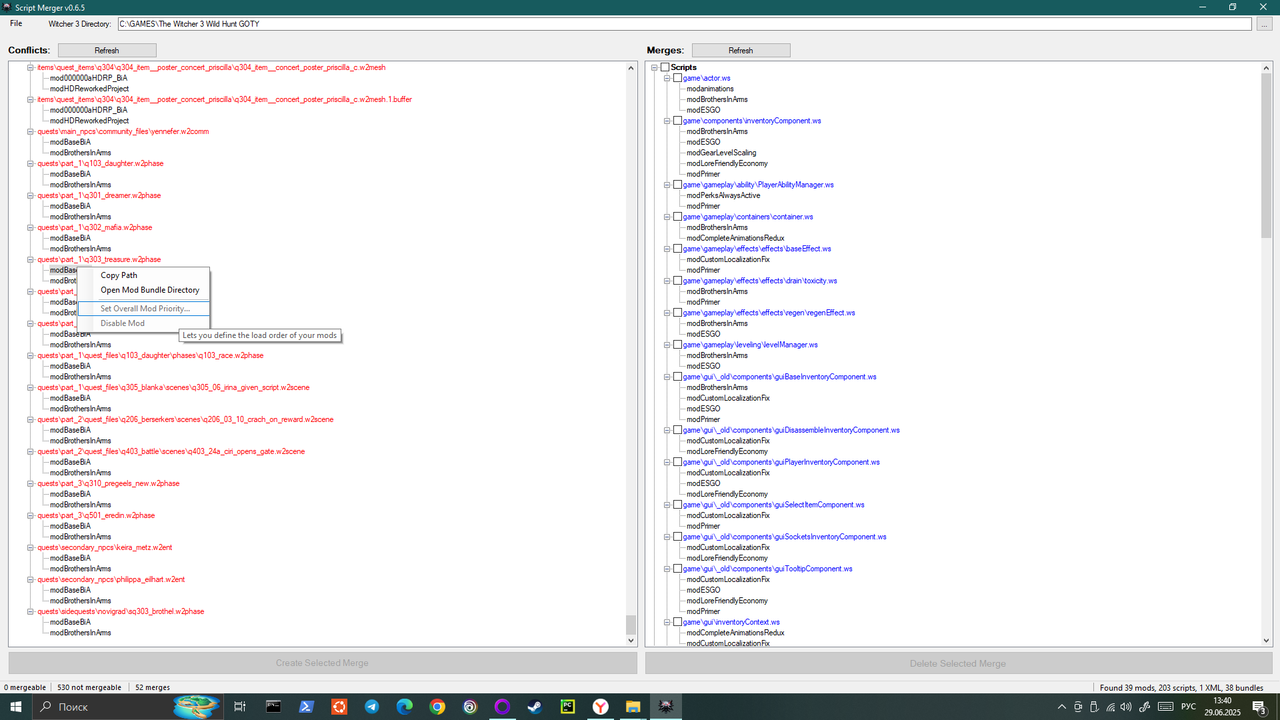This screenshot has width=1280, height=720.
Task: Check the game\actor.ws merge checkbox
Action: click(677, 78)
